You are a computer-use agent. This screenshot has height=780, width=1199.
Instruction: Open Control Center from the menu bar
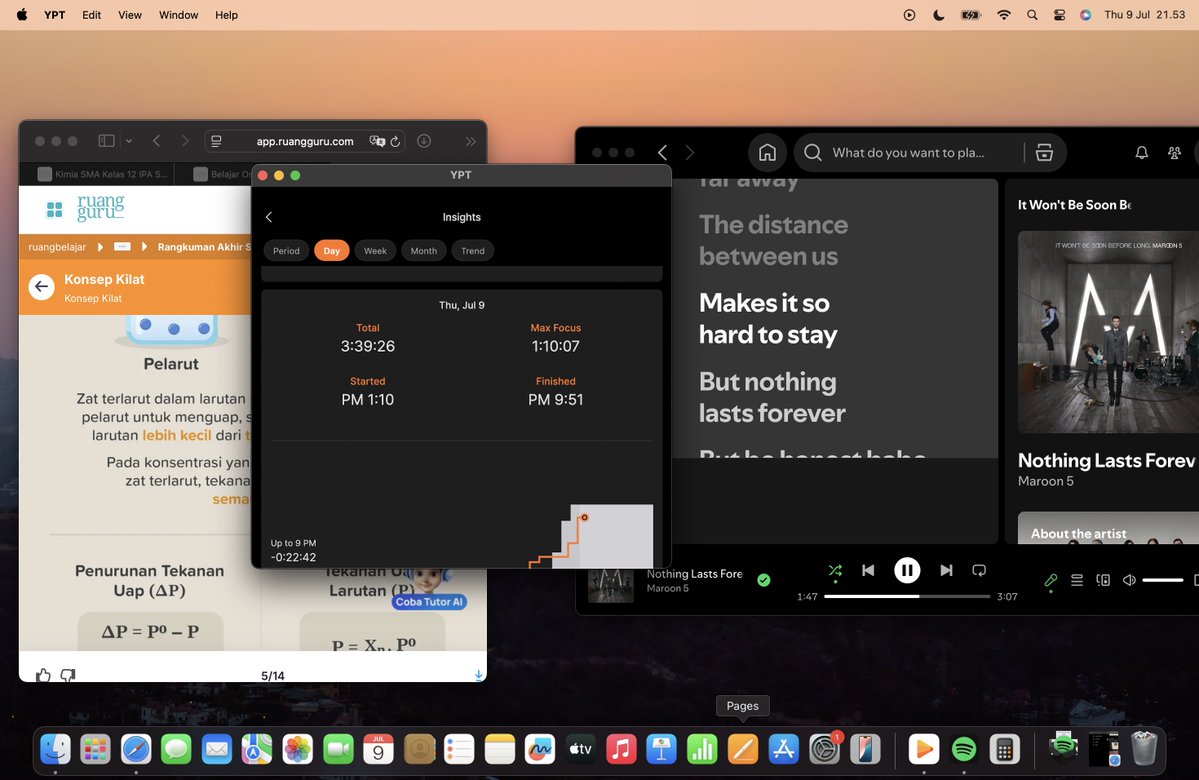pos(1059,15)
